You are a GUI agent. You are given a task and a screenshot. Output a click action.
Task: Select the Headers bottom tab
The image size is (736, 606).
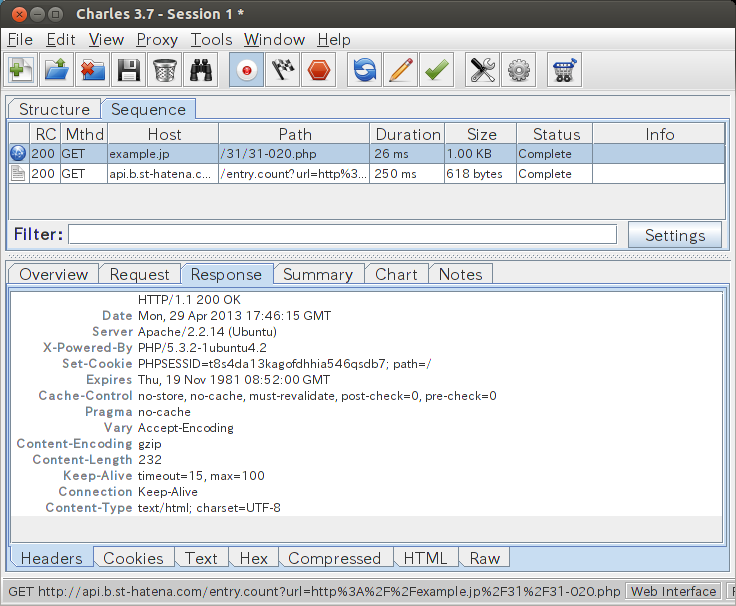(52, 558)
